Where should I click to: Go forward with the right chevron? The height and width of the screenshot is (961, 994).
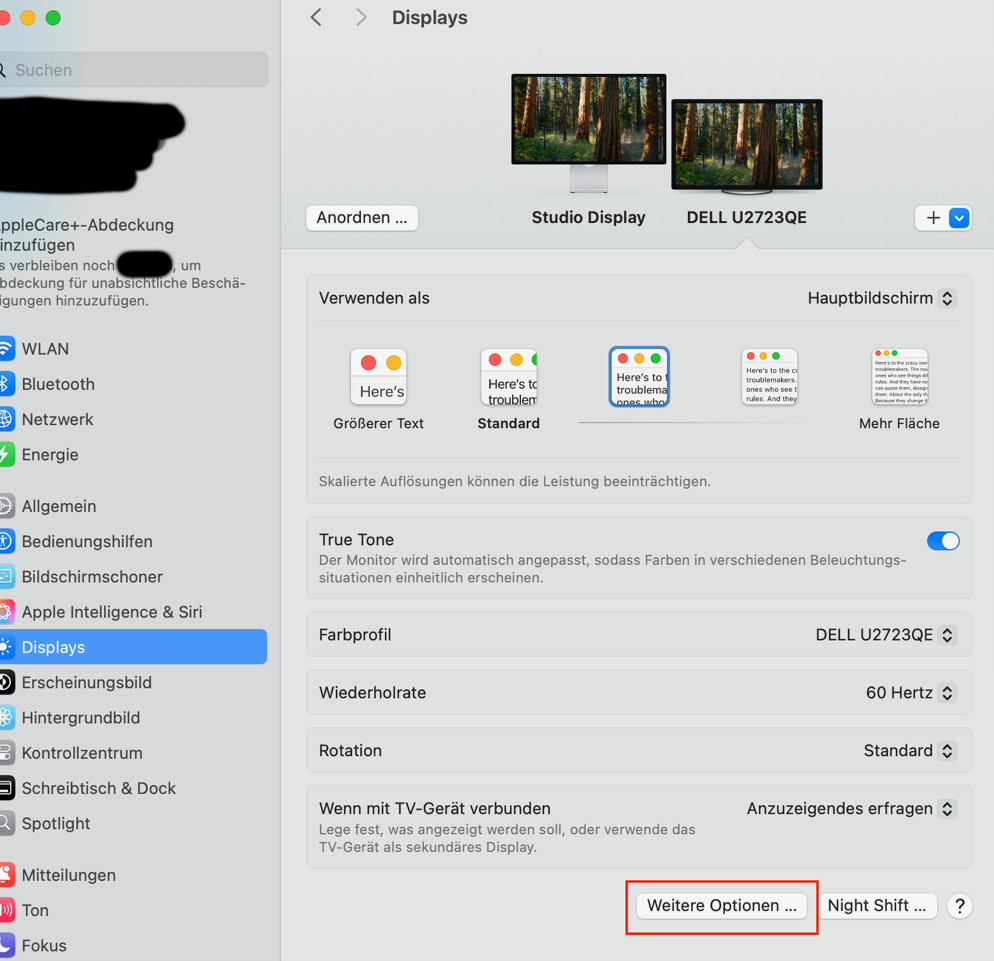(361, 18)
